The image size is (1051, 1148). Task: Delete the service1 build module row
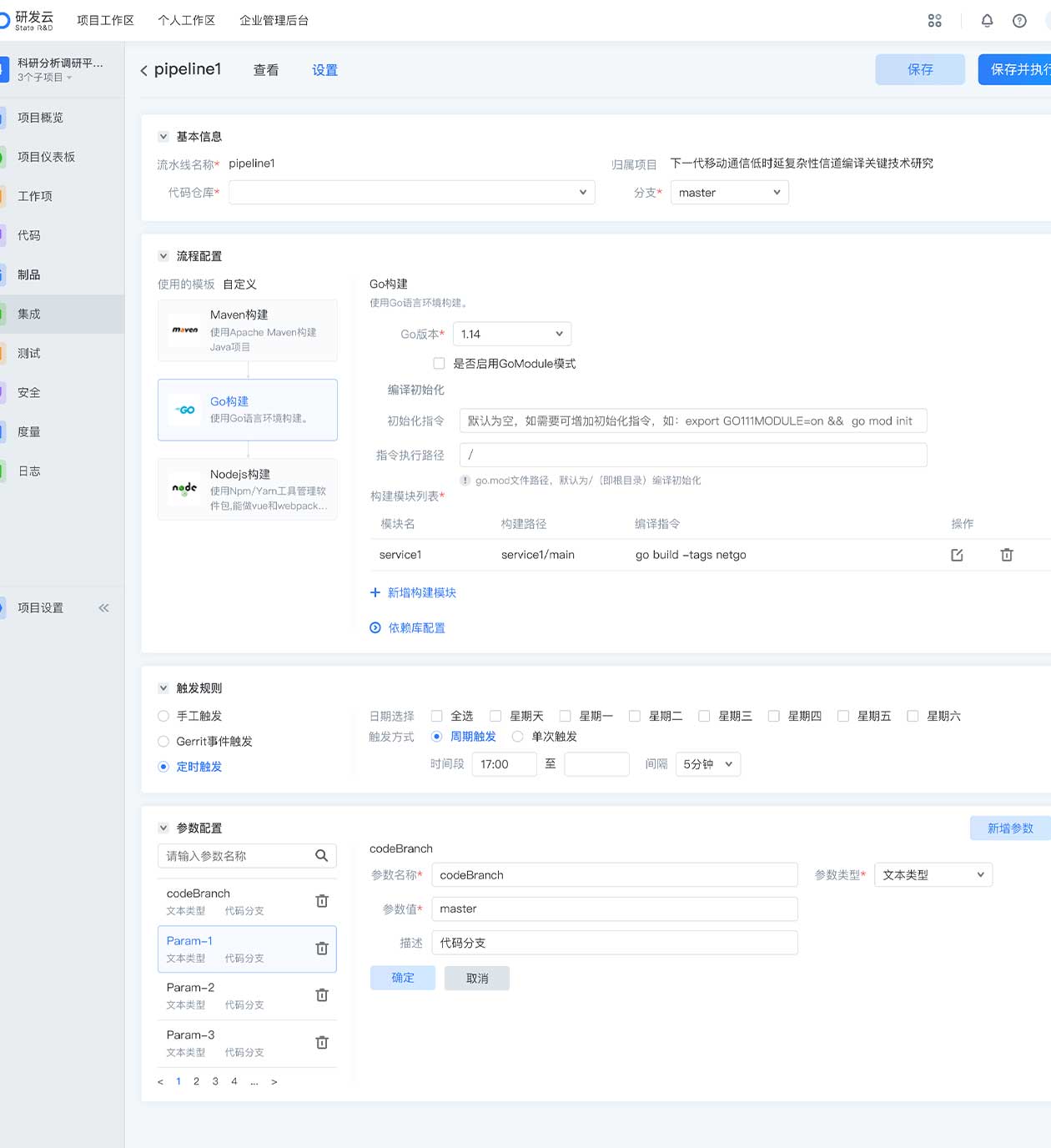(1007, 555)
